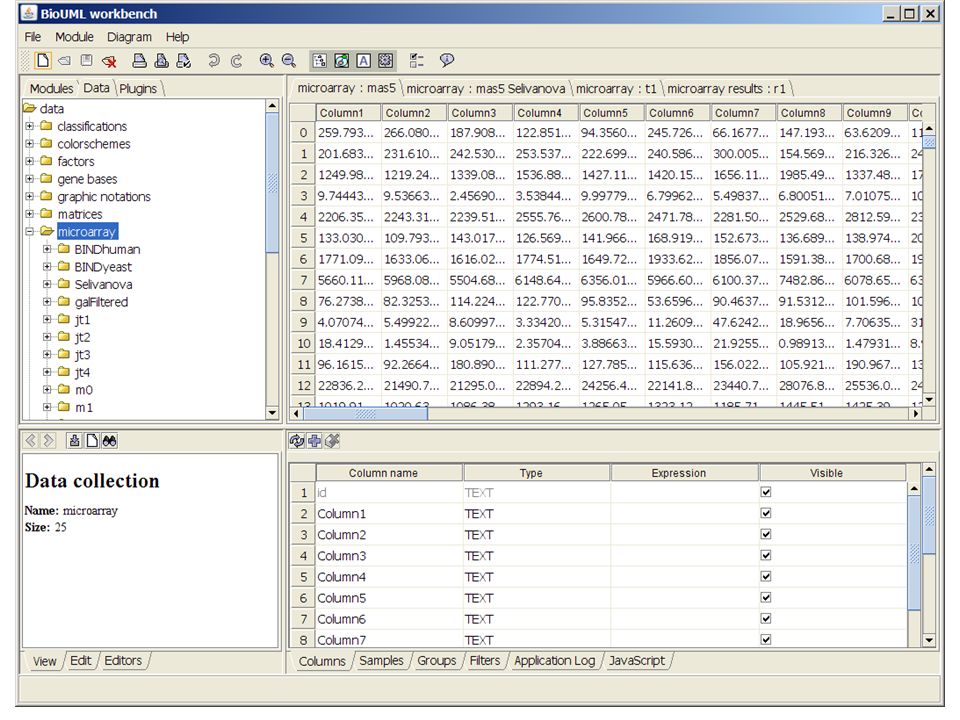Toggle the diagram tree view toolbar icon
The width and height of the screenshot is (960, 720).
(x=320, y=60)
